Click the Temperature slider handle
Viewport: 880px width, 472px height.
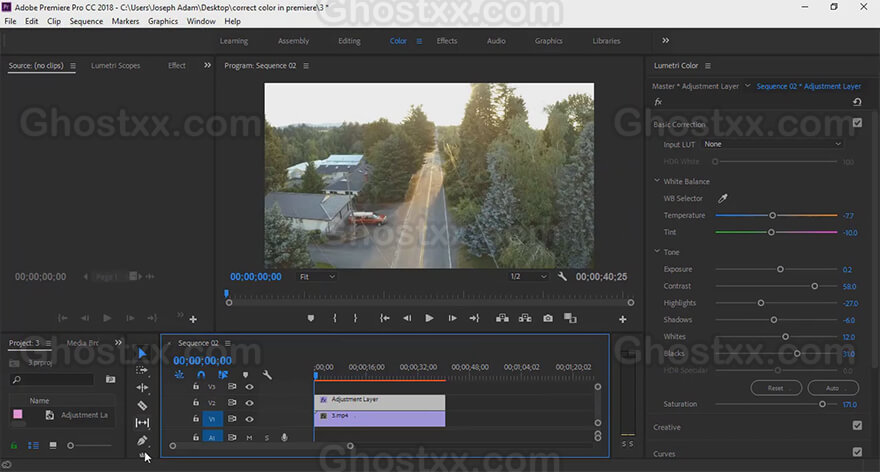pyautogui.click(x=772, y=216)
